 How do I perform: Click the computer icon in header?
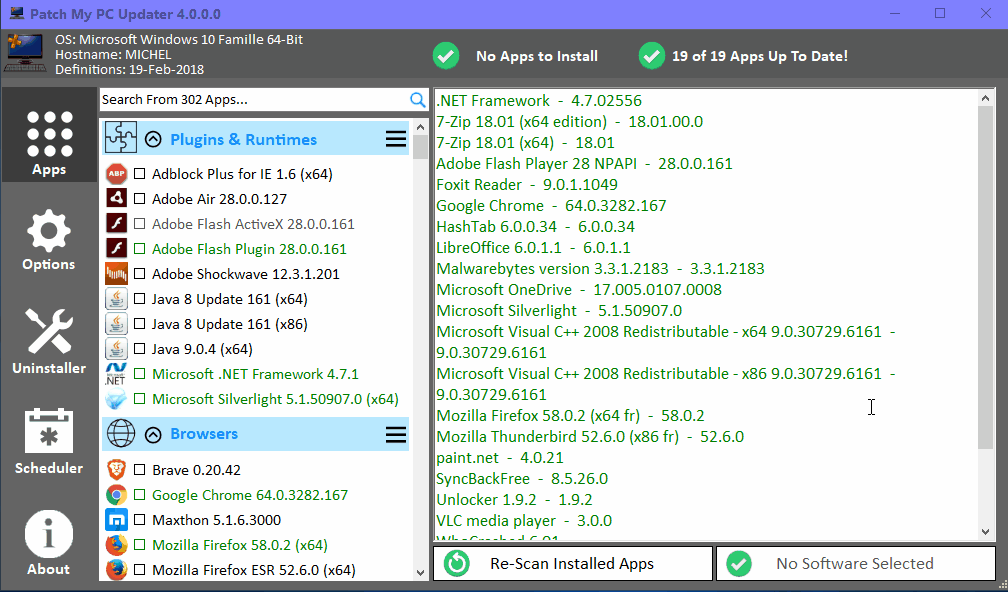coord(25,53)
